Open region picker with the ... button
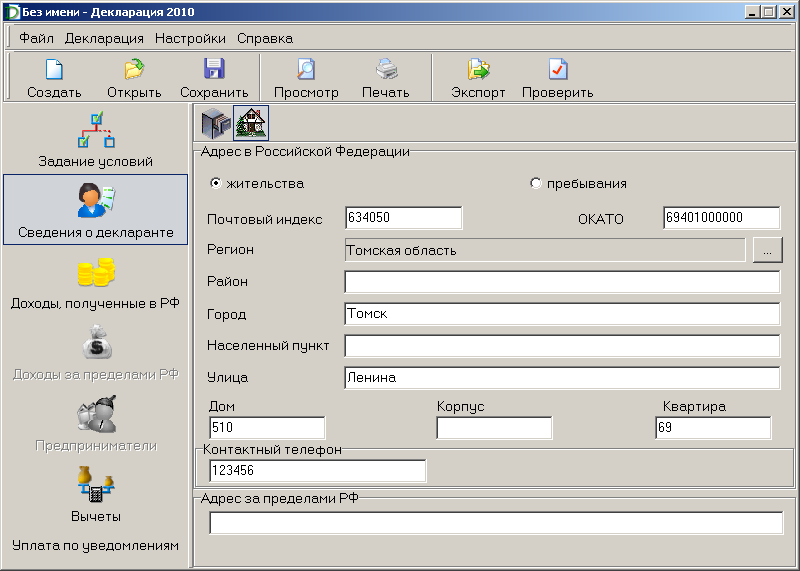 pyautogui.click(x=767, y=251)
